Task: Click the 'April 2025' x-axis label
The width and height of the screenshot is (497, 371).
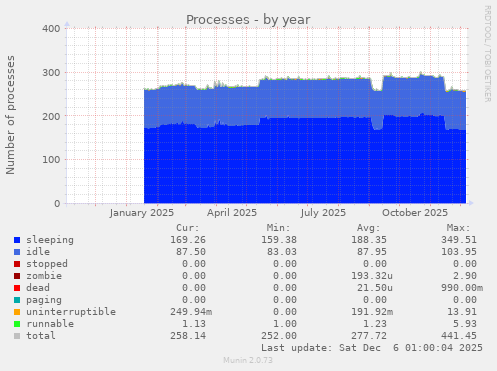Action: tap(232, 213)
